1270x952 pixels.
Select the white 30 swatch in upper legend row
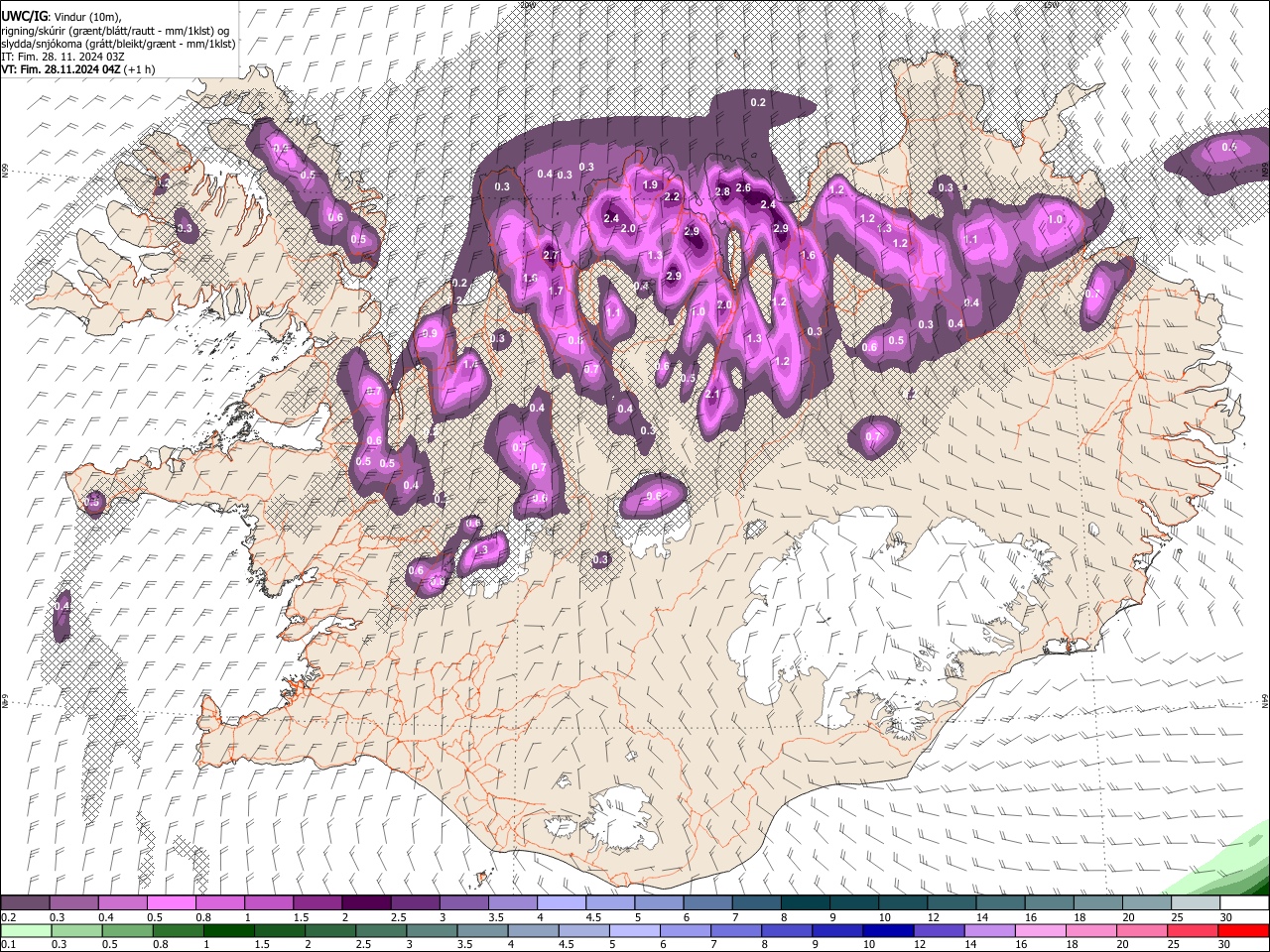click(x=1244, y=903)
